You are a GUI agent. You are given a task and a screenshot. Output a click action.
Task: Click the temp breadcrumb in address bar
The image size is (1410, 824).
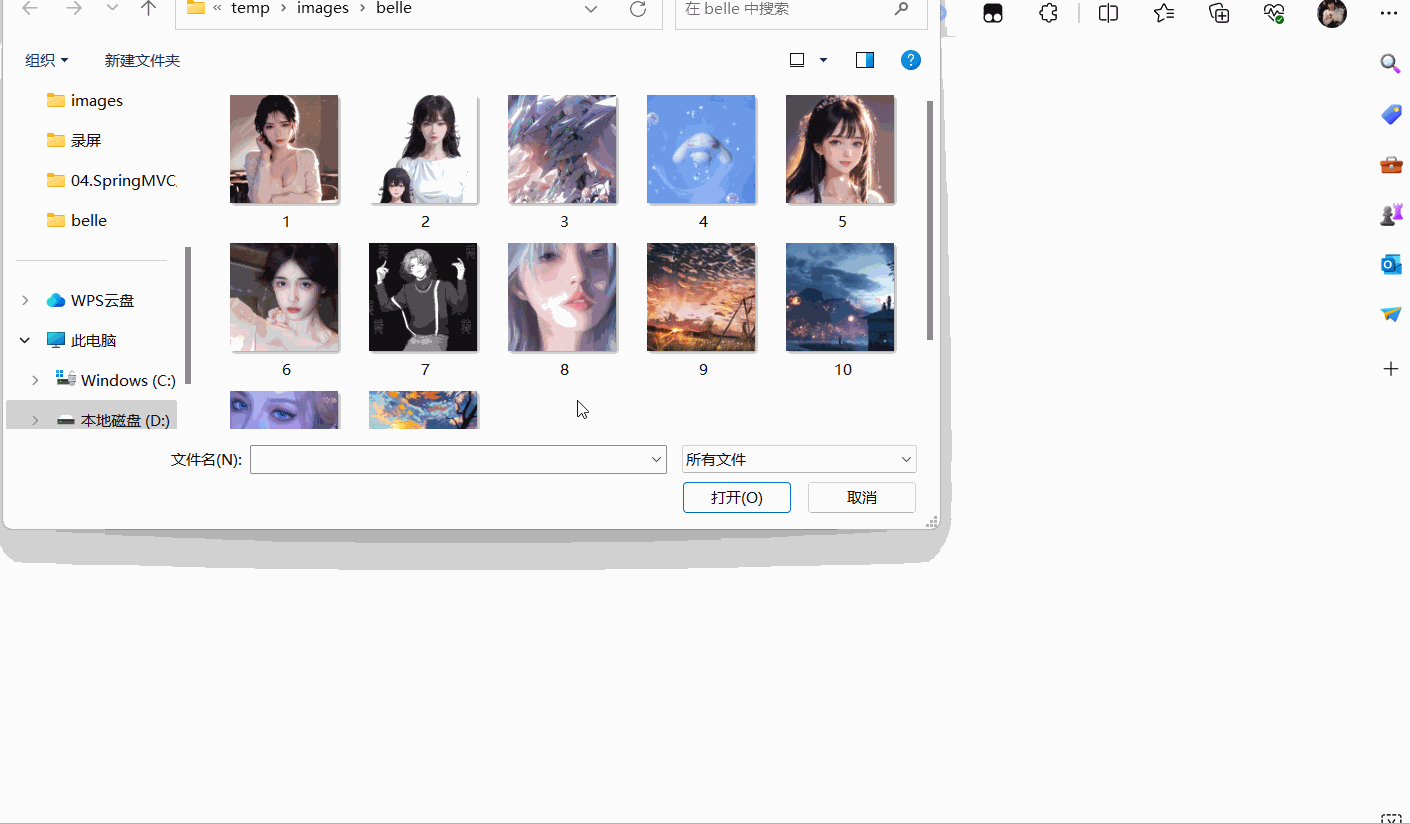250,8
